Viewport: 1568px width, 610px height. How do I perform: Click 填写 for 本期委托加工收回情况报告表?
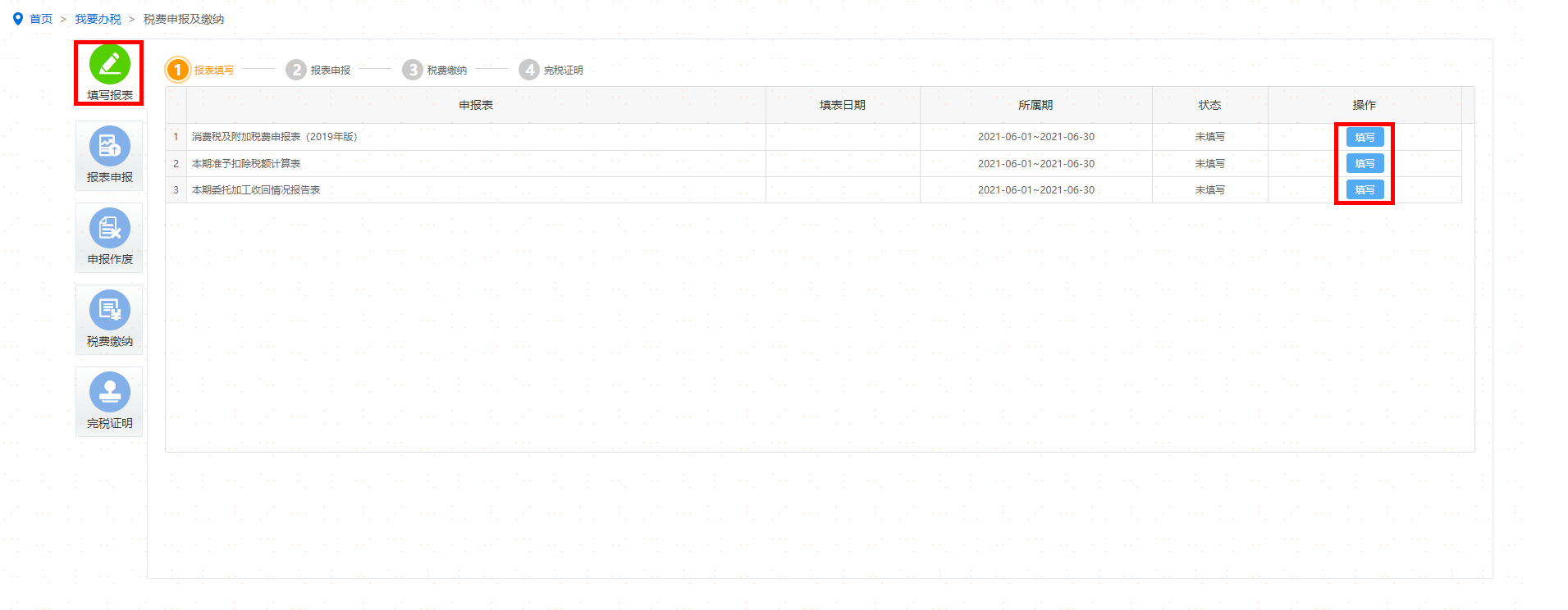[x=1365, y=189]
